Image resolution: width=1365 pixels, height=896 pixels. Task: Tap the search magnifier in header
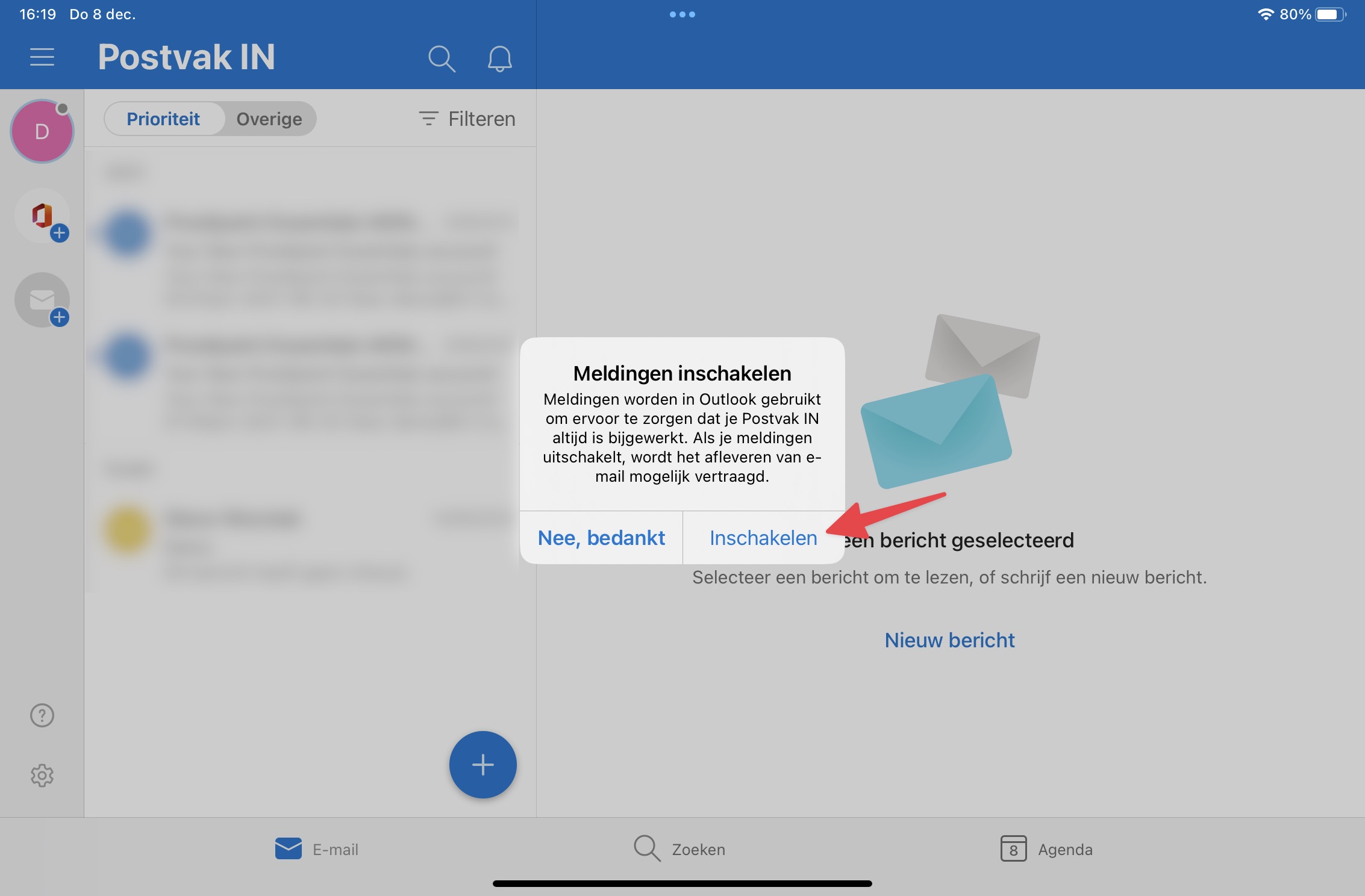click(x=442, y=58)
